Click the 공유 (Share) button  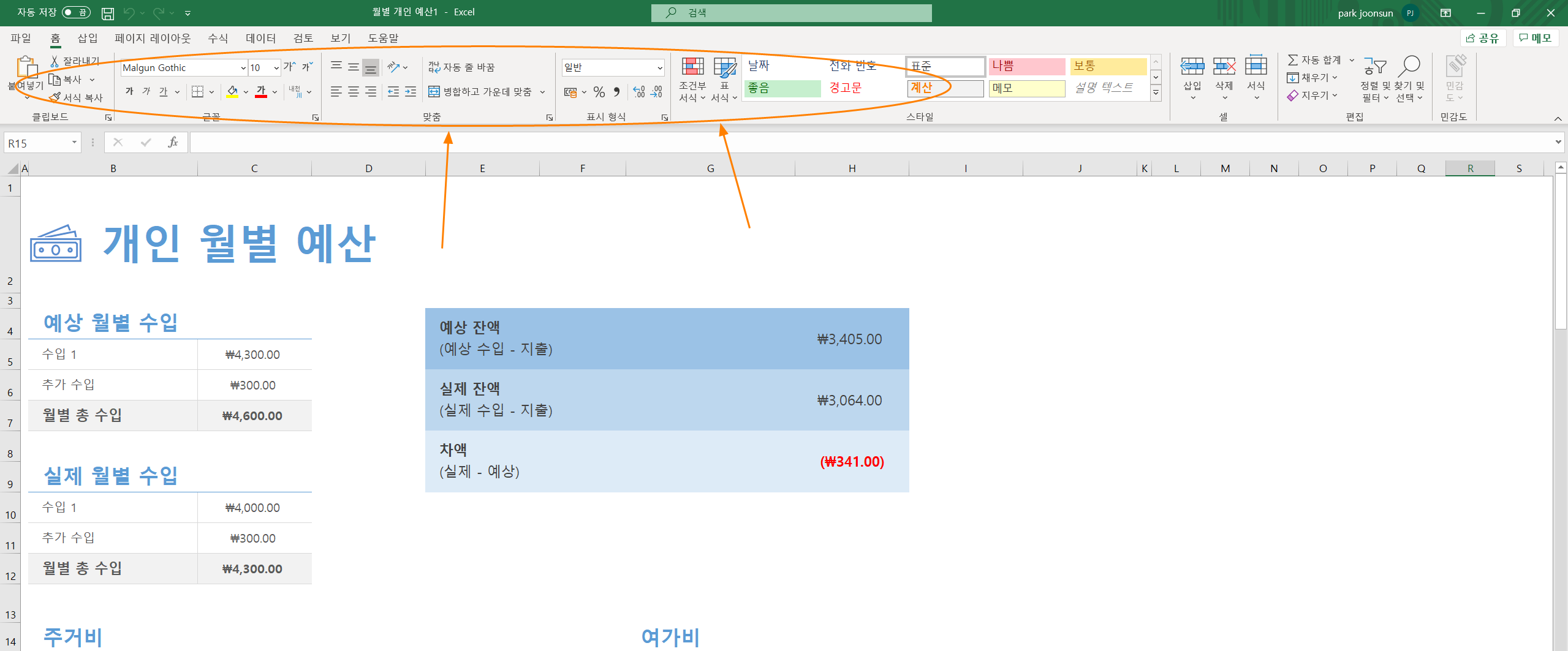click(1483, 37)
